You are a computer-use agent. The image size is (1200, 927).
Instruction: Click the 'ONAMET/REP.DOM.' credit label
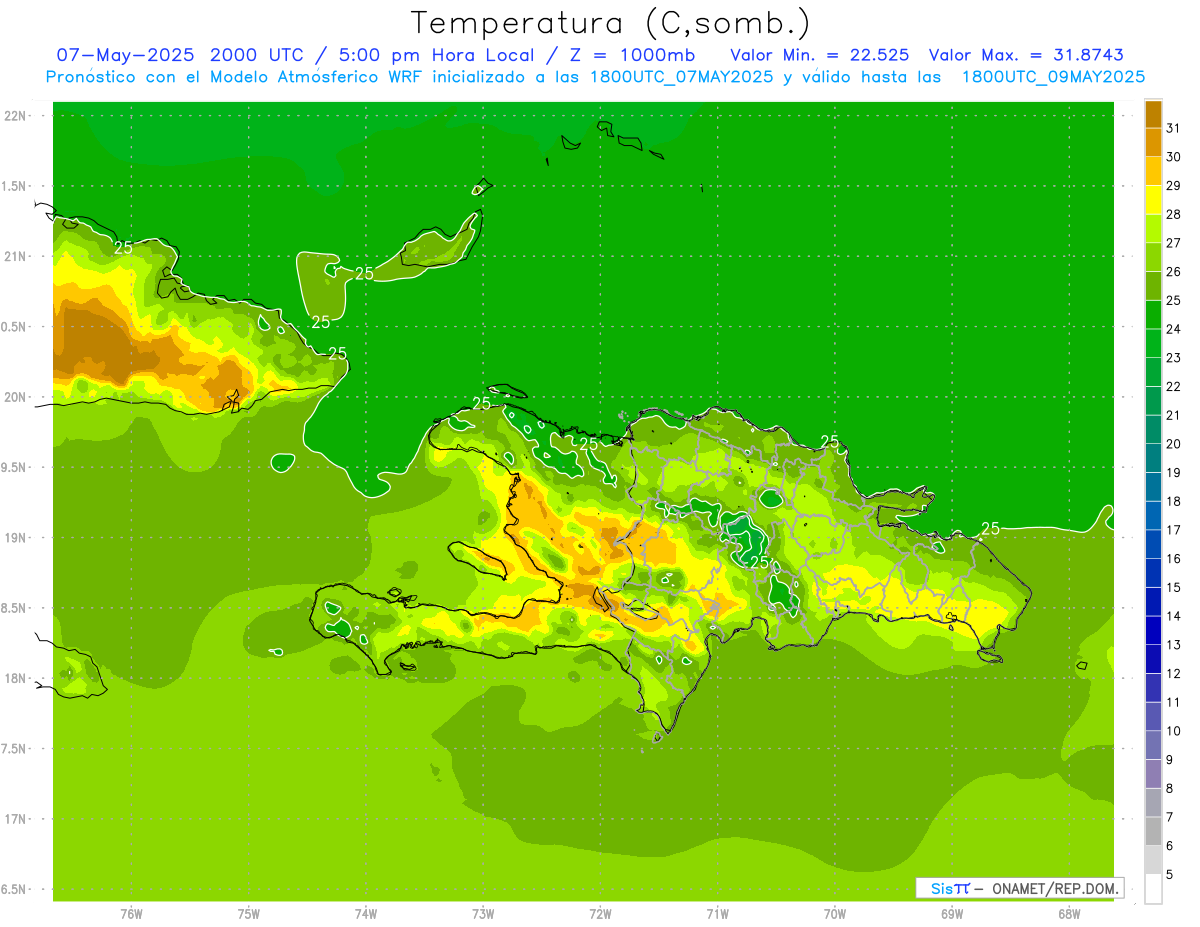[x=1055, y=888]
